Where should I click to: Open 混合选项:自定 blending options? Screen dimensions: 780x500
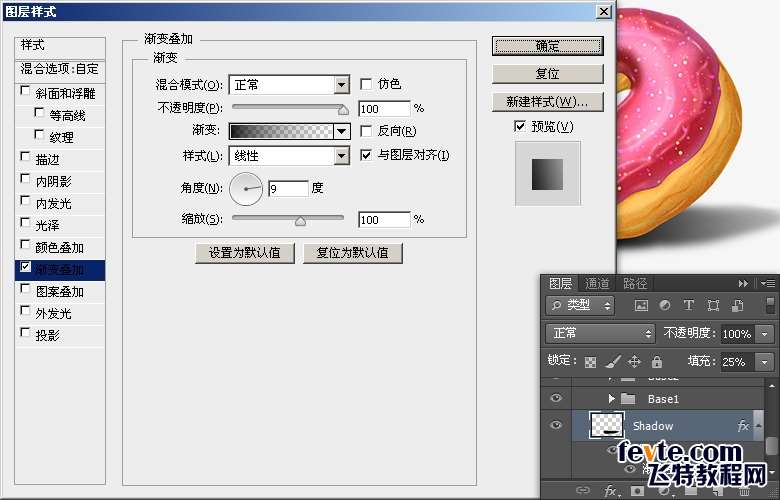point(60,69)
